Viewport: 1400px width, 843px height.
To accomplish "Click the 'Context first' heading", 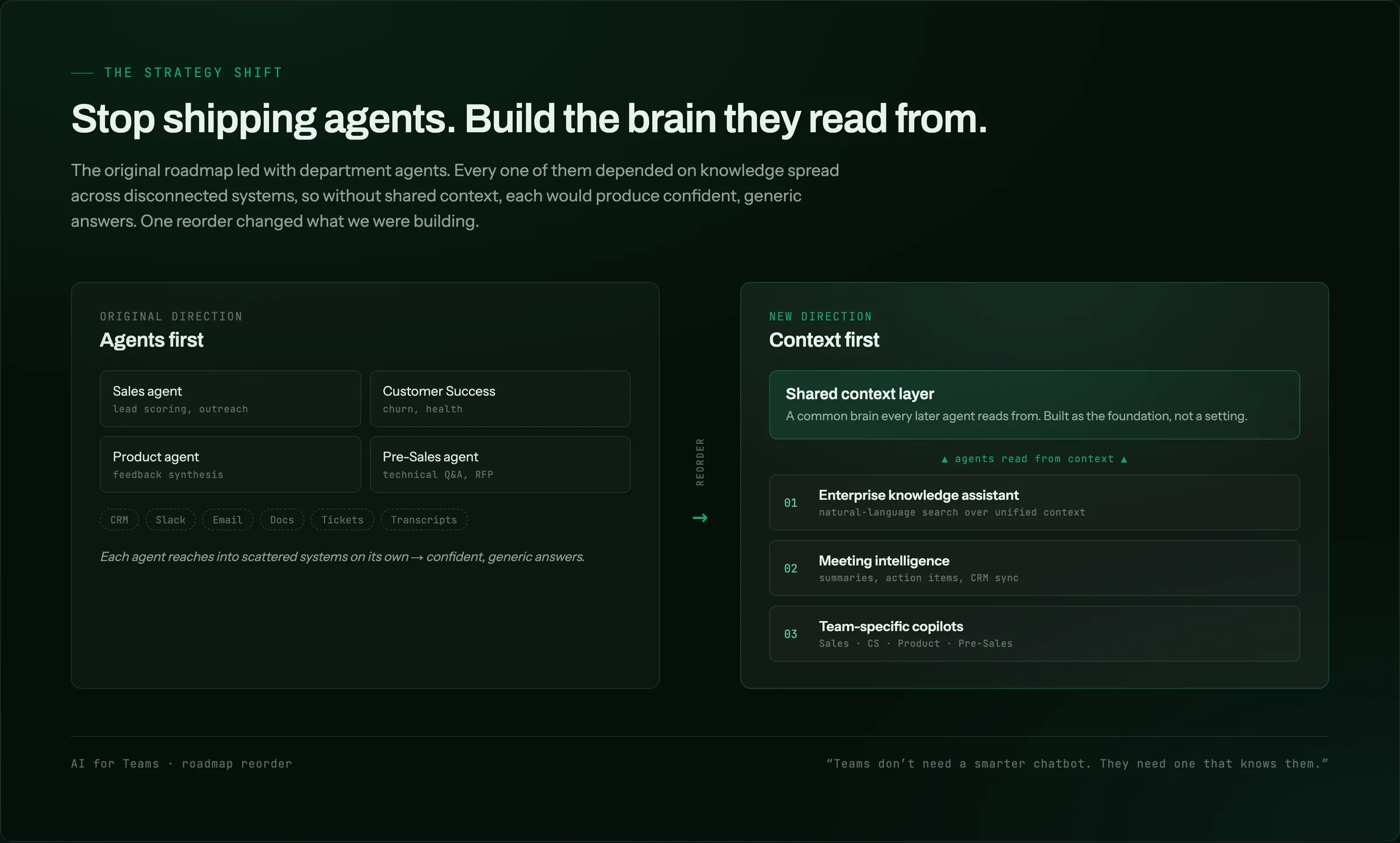I will (824, 340).
